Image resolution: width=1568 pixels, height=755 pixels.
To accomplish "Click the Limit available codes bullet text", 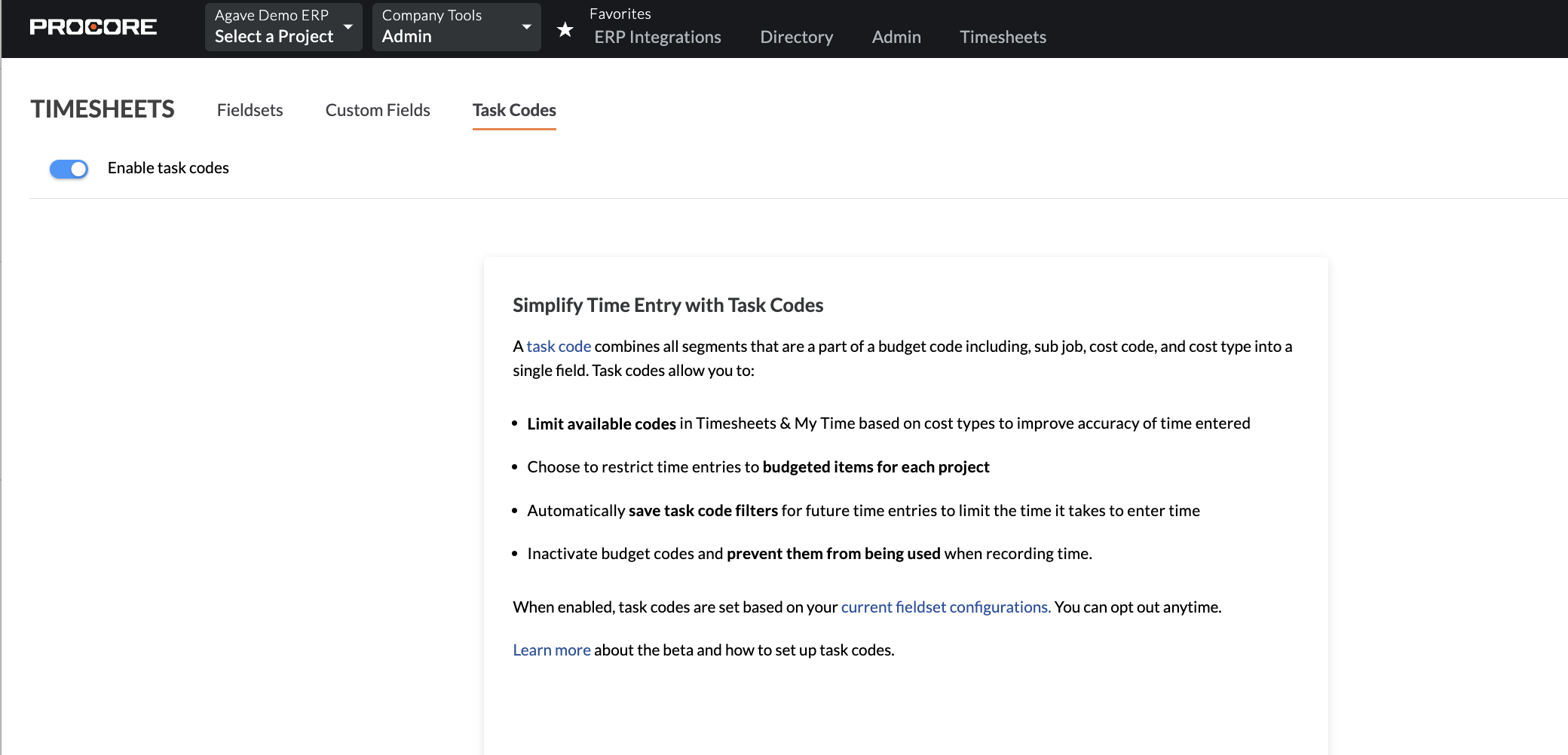I will [x=602, y=423].
